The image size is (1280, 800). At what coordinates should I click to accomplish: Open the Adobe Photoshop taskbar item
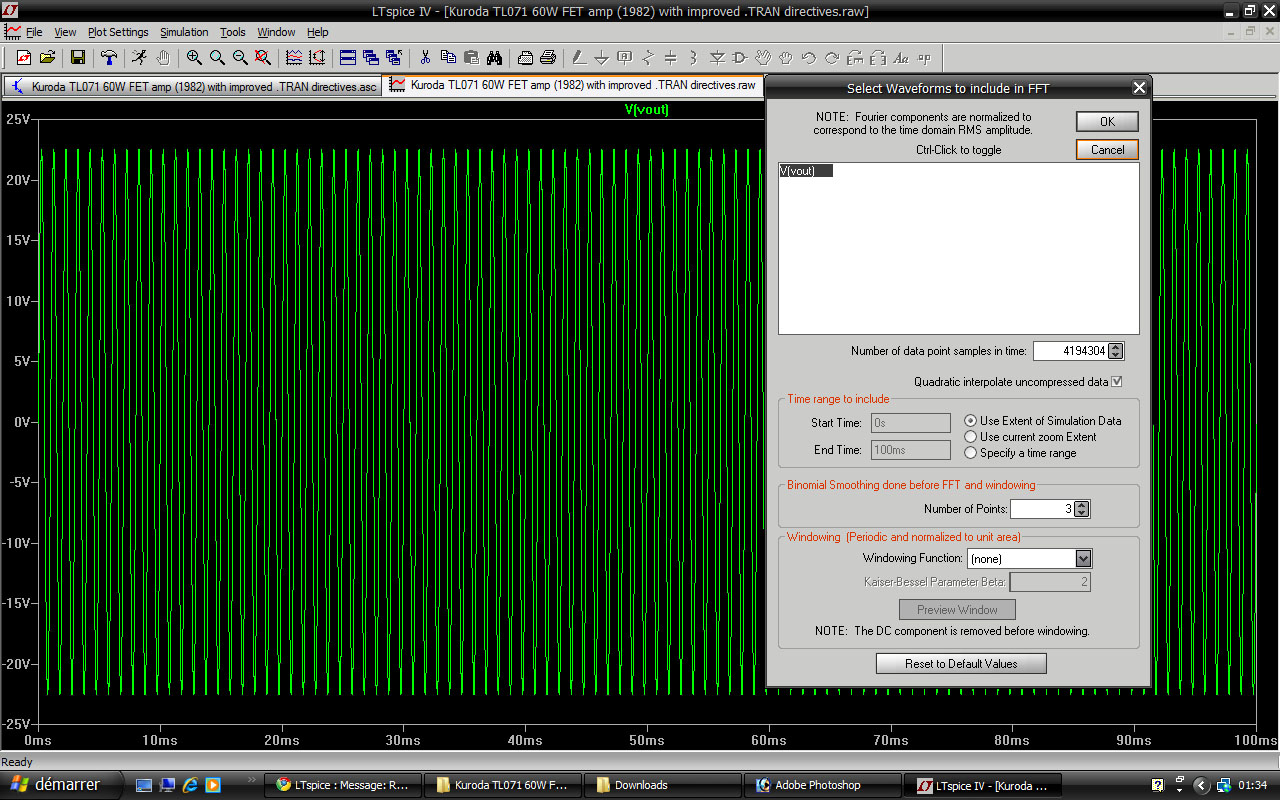click(x=822, y=785)
